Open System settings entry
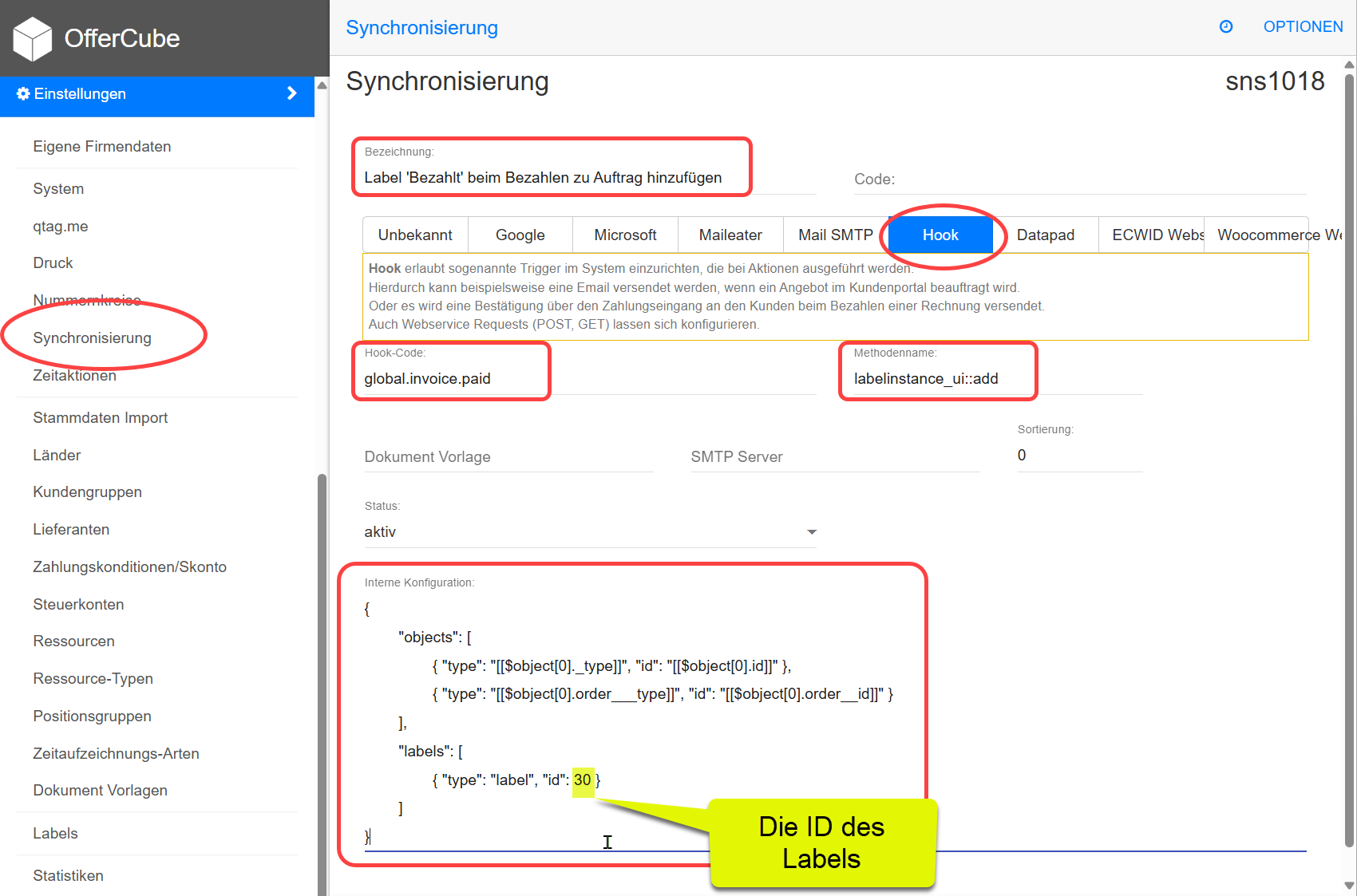This screenshot has width=1357, height=896. click(58, 188)
